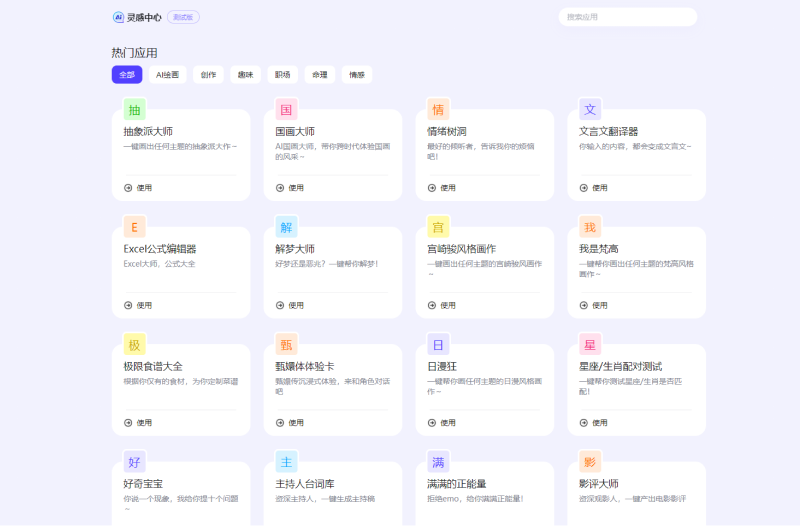The image size is (800, 526).
Task: Click 使用 on the 星座/生肖配对测试 card
Action: [593, 422]
